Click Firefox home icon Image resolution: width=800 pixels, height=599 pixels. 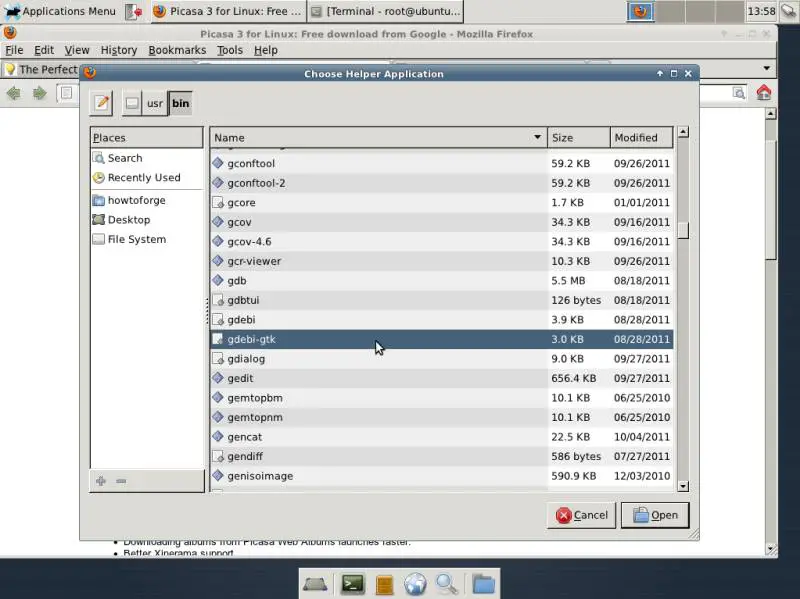(x=764, y=93)
